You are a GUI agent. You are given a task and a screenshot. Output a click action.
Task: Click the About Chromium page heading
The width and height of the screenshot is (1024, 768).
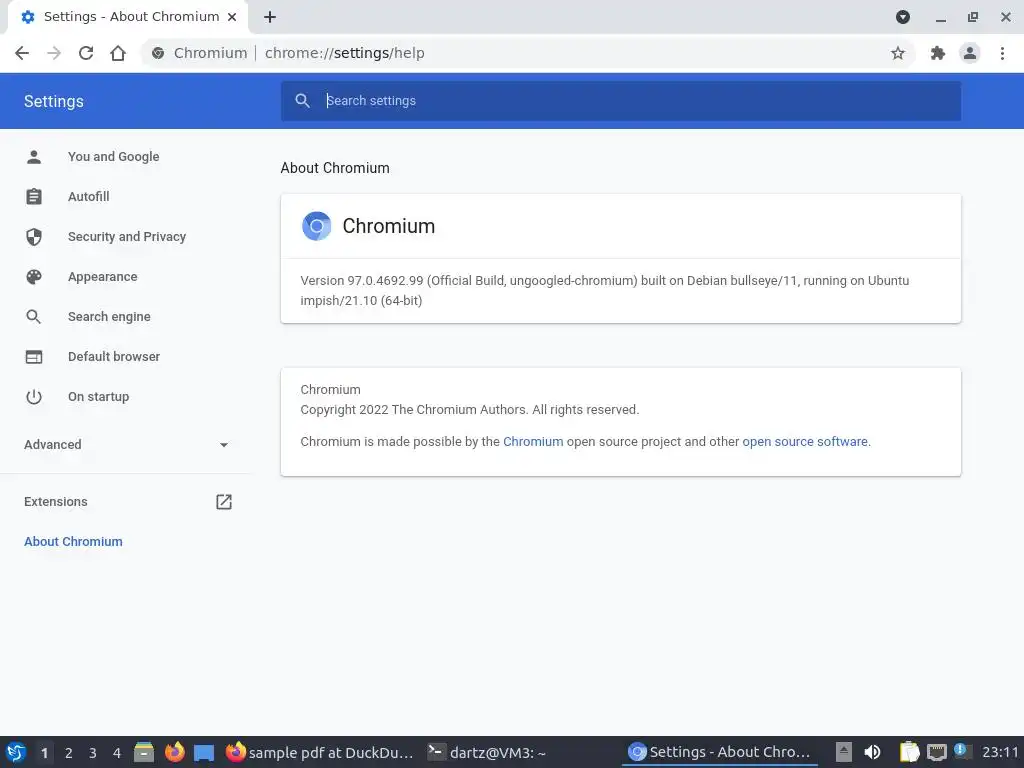pos(335,168)
